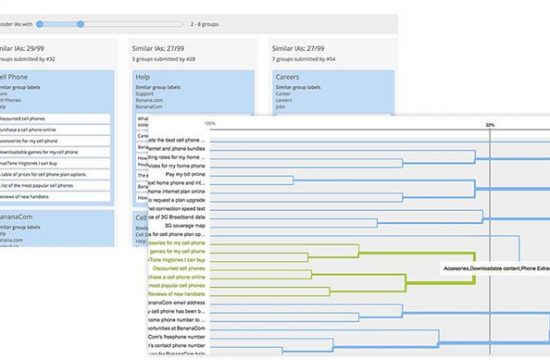Open the Cell Phone group header

click(x=14, y=77)
